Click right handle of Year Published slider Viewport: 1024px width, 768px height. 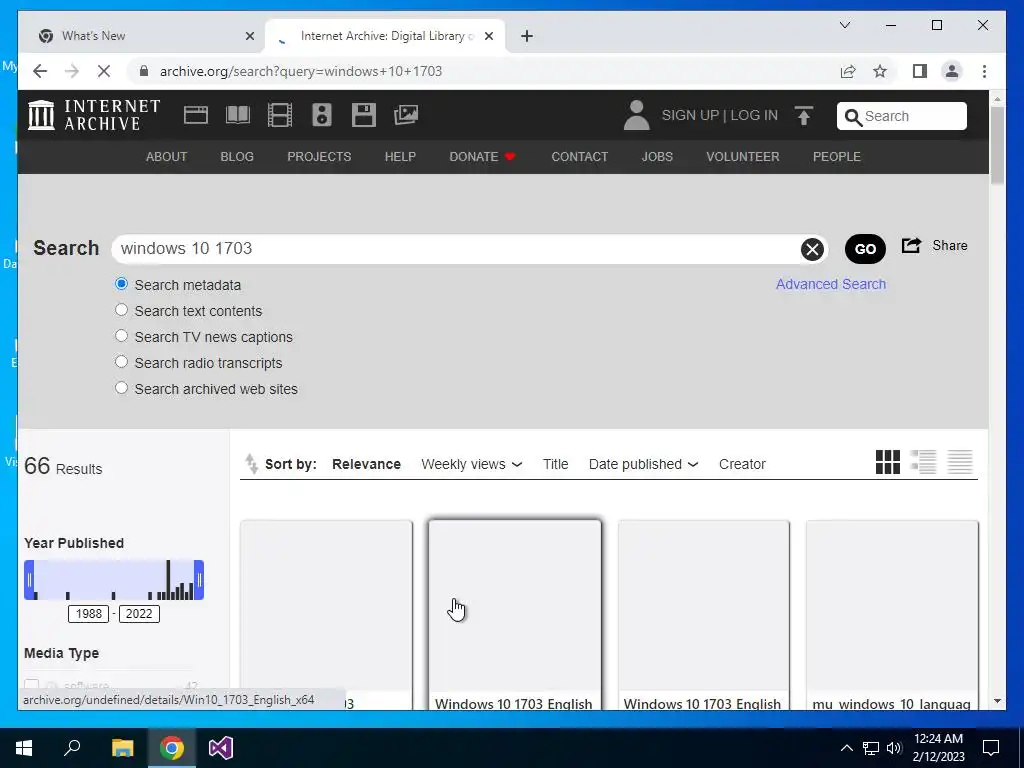coord(199,580)
